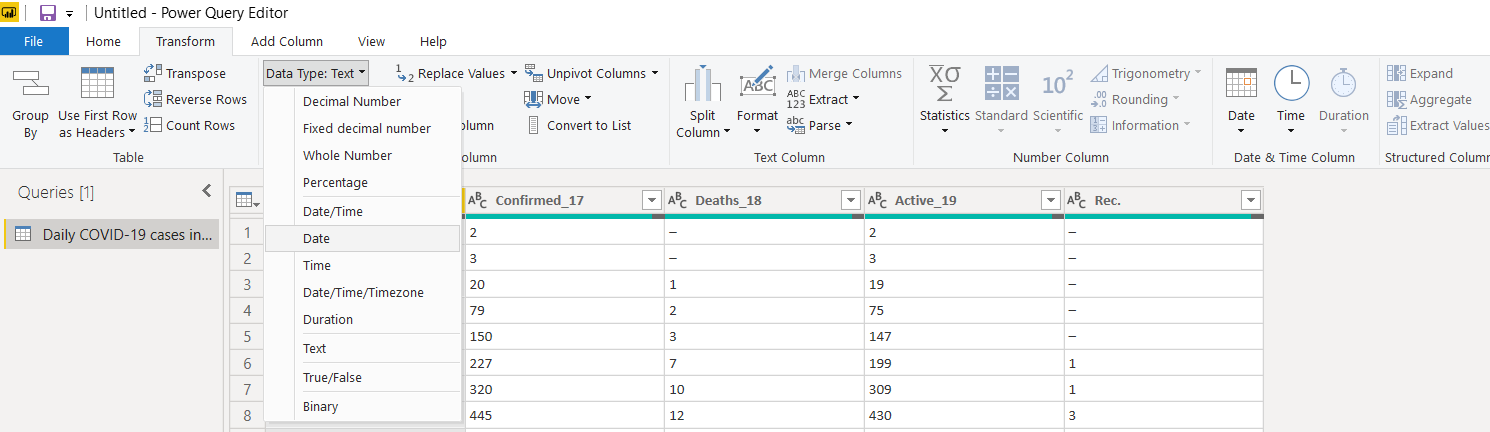The width and height of the screenshot is (1490, 432).
Task: Click the Save icon in title bar
Action: click(x=47, y=13)
